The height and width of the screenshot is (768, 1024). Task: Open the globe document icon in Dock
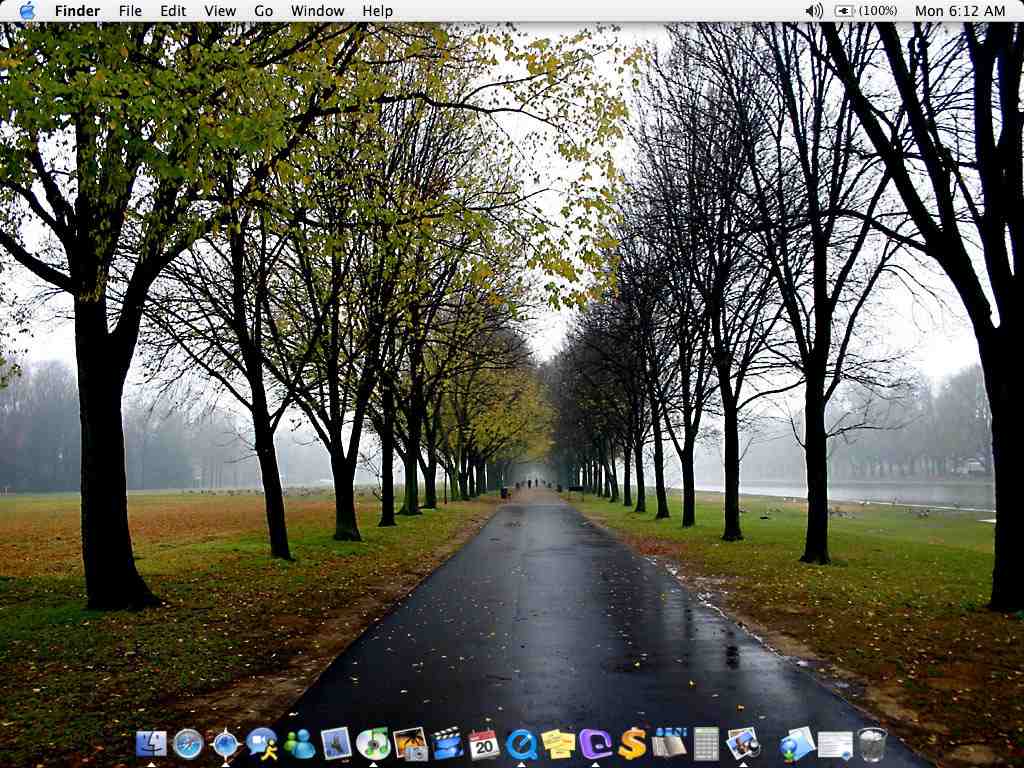(x=797, y=744)
